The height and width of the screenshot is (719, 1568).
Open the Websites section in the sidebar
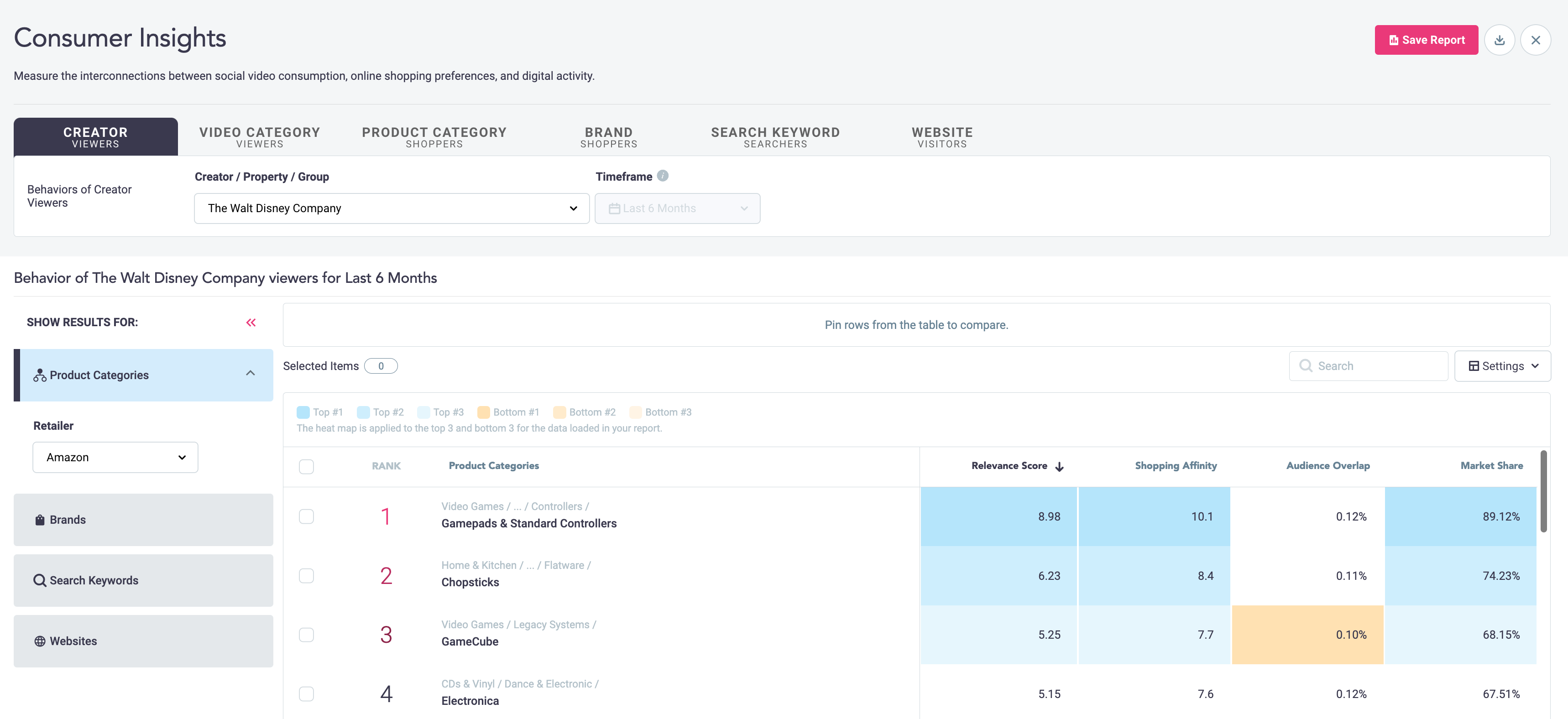(x=143, y=641)
